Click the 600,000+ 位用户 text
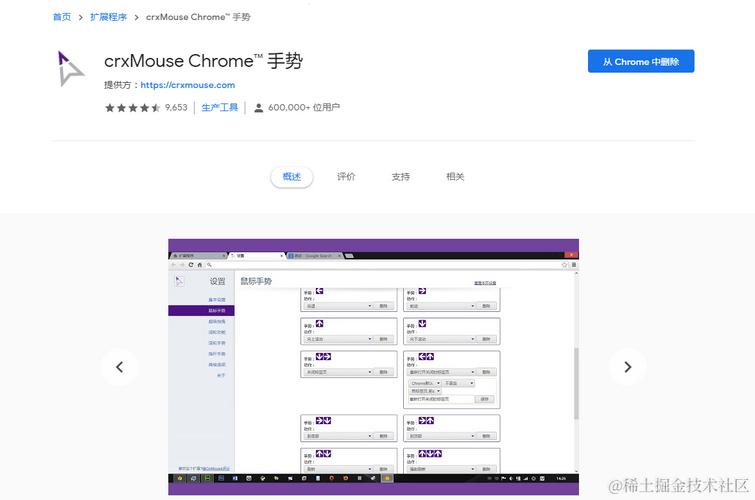The width and height of the screenshot is (755, 500). pos(304,107)
